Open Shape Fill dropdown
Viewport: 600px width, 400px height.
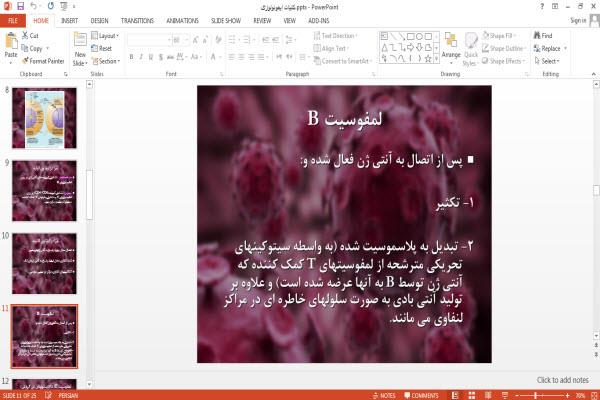[499, 36]
